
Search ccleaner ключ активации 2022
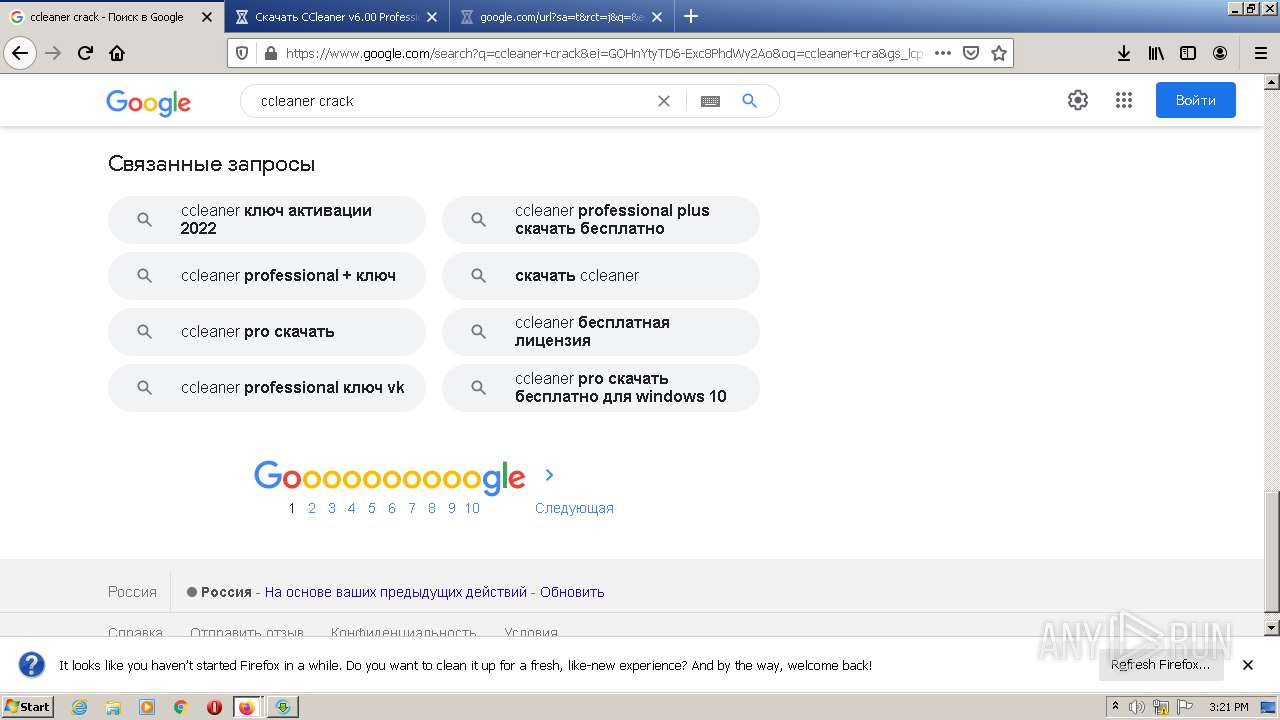pos(267,219)
